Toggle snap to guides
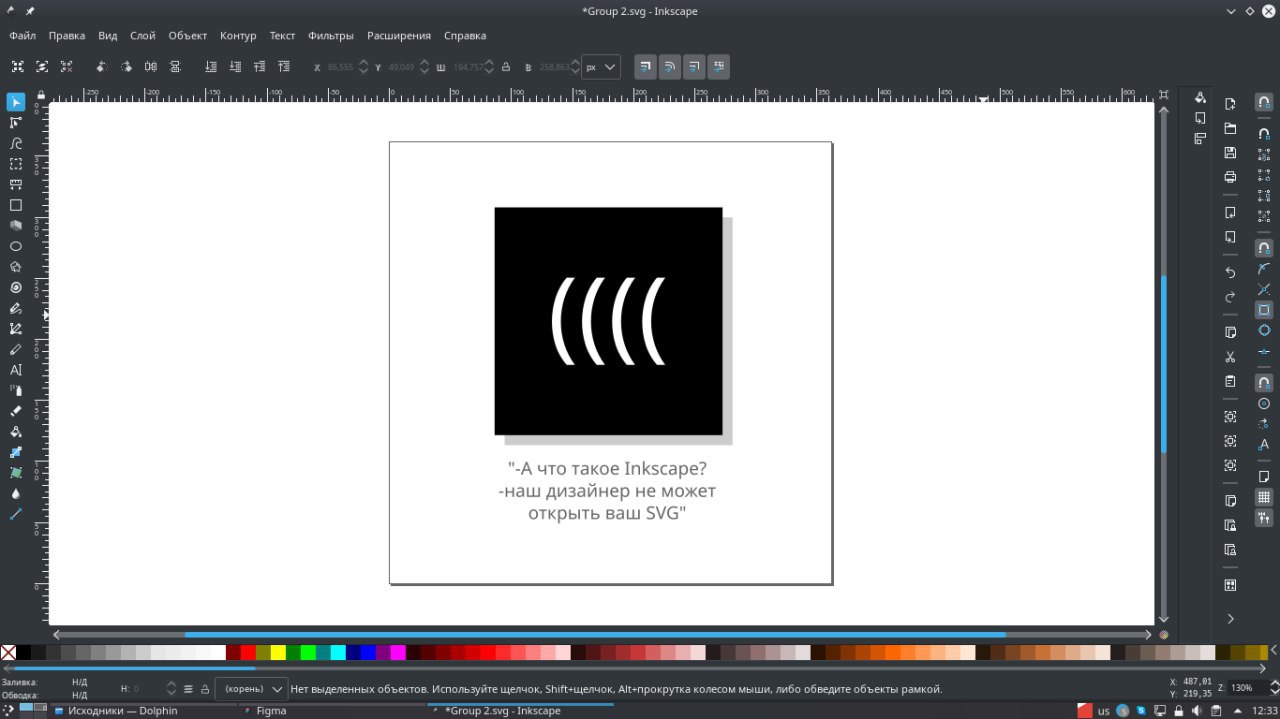Image resolution: width=1280 pixels, height=719 pixels. coord(1264,517)
